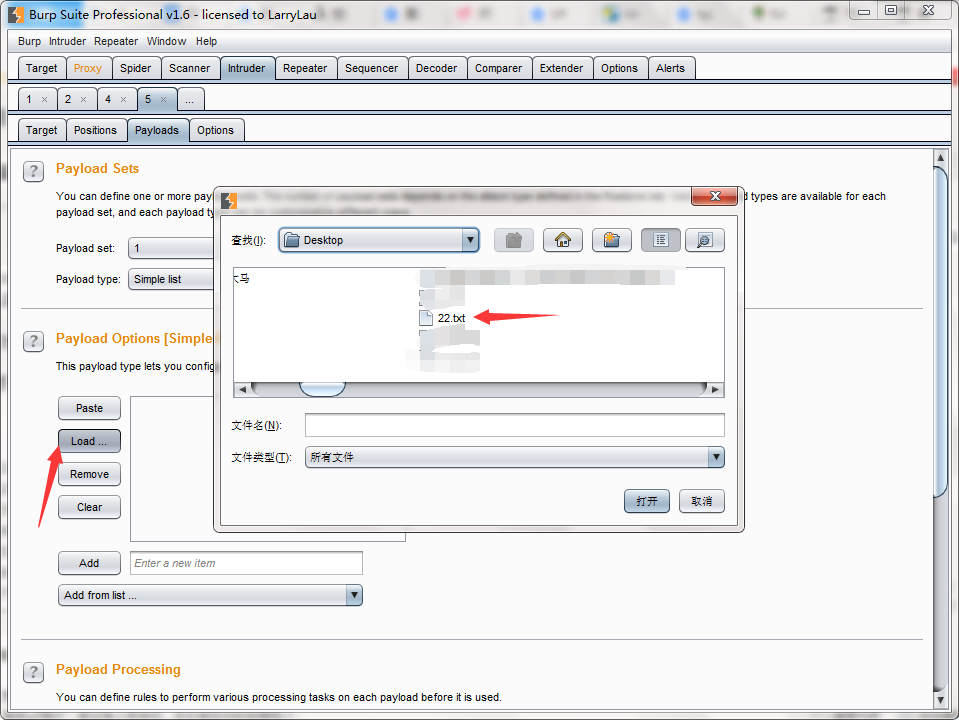Select the 22.txt file icon
This screenshot has height=720, width=959.
pos(426,318)
